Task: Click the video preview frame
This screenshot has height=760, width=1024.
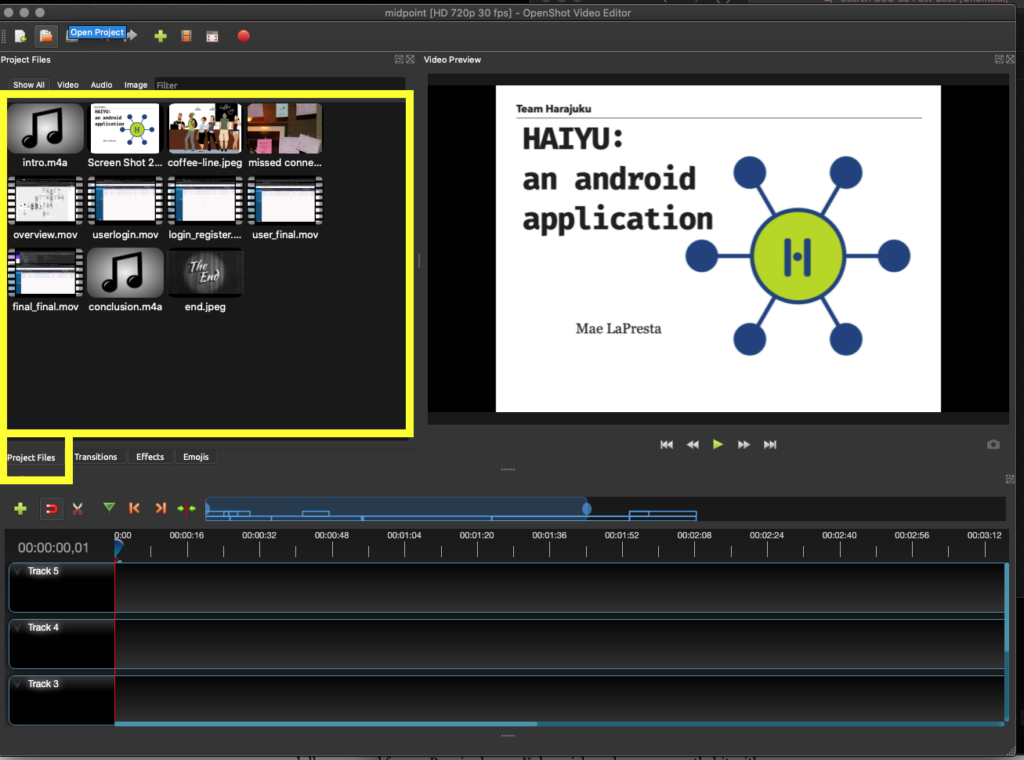Action: coord(718,249)
